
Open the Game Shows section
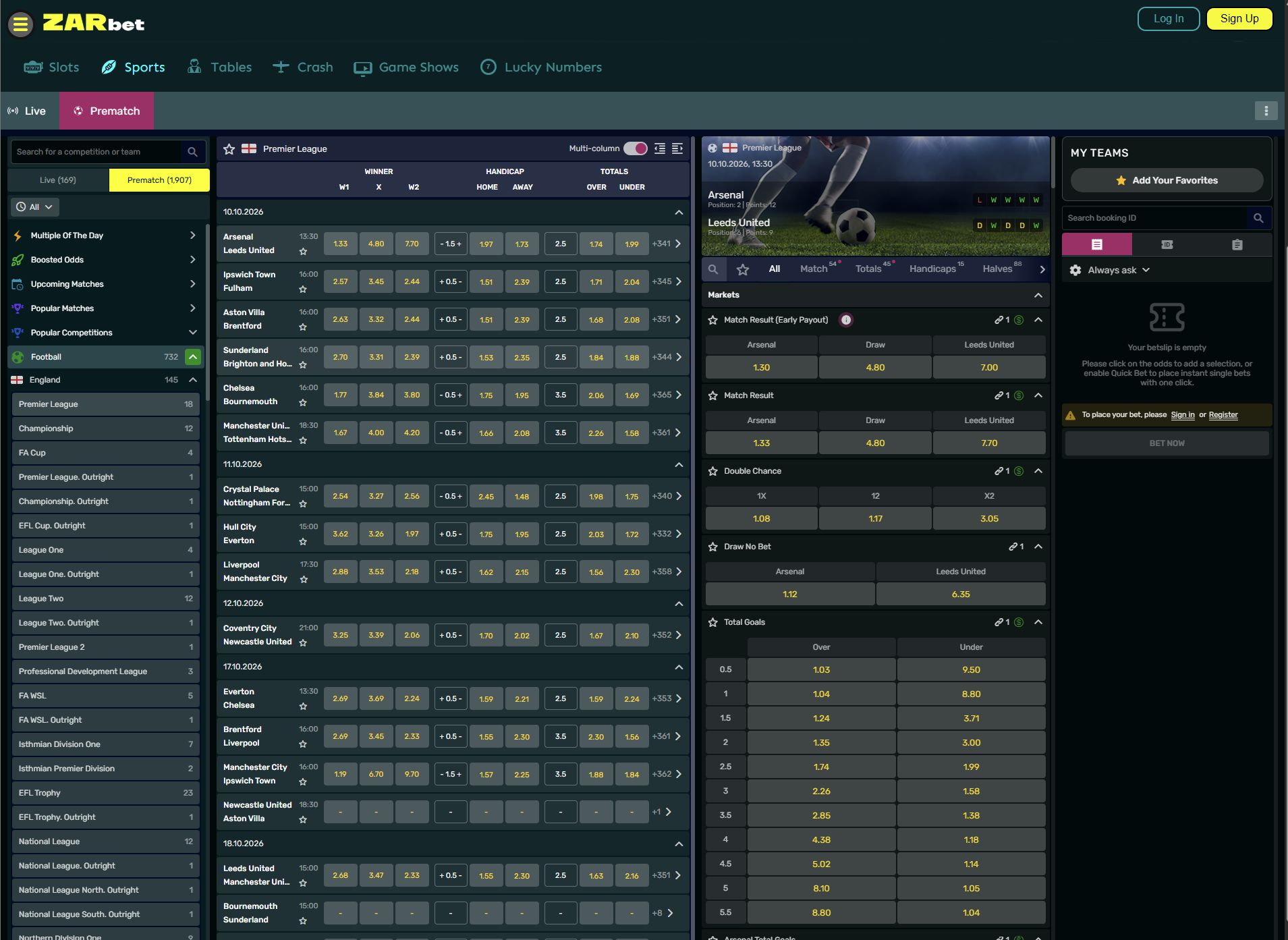406,67
